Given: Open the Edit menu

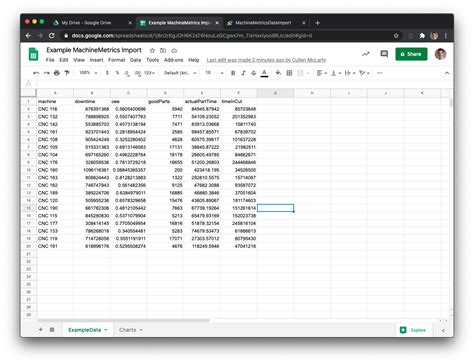Looking at the screenshot, I should 64,60.
